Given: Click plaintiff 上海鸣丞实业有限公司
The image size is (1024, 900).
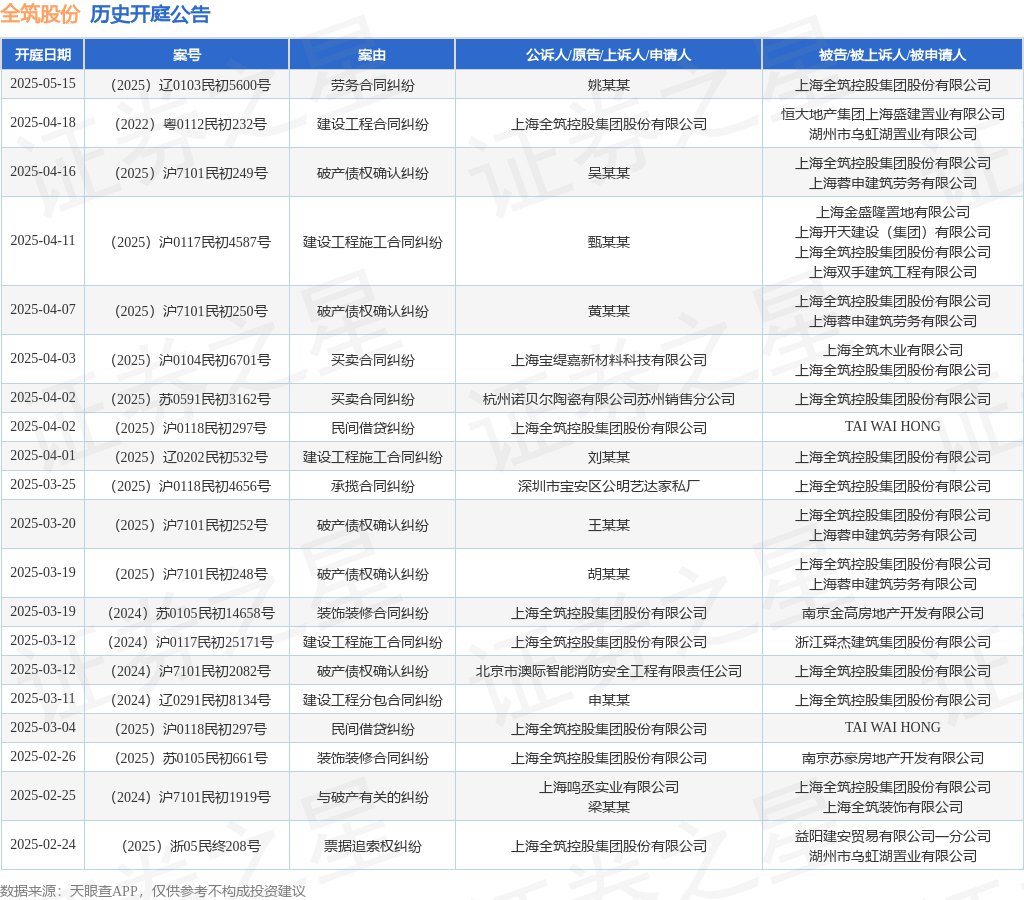Looking at the screenshot, I should pyautogui.click(x=609, y=788).
